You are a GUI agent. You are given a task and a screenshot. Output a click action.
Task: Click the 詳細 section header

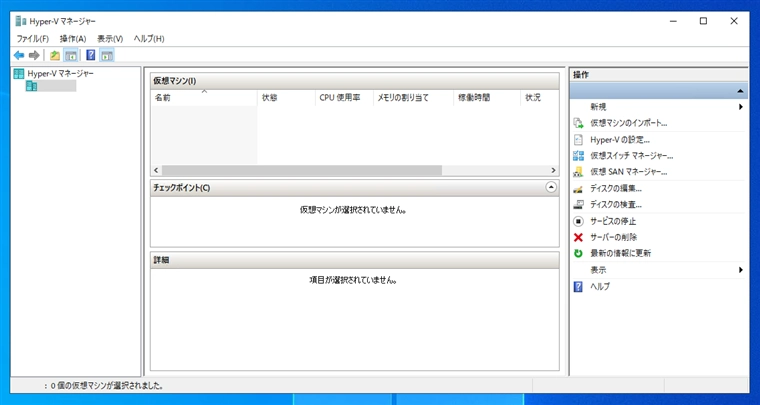[x=355, y=260]
